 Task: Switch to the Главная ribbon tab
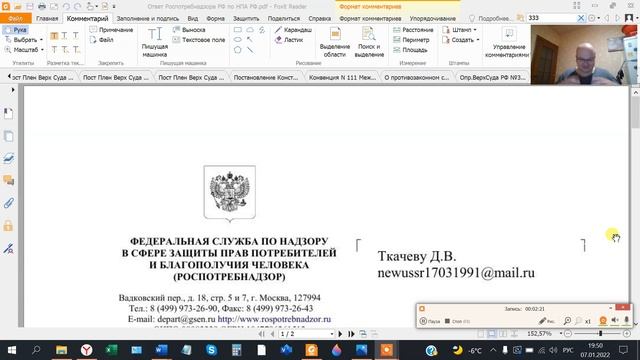coord(47,18)
